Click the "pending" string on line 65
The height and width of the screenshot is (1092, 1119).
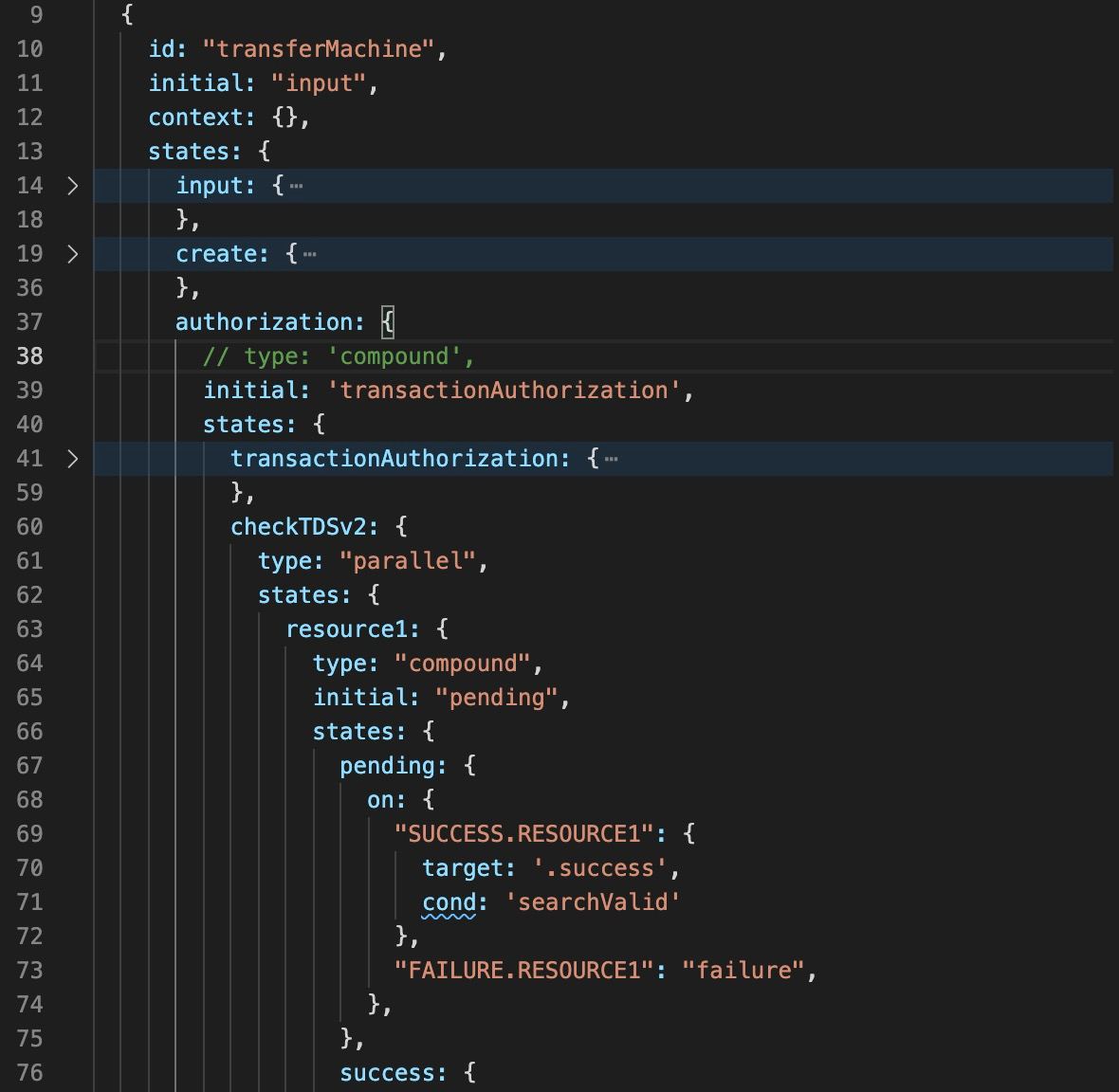[x=497, y=698]
